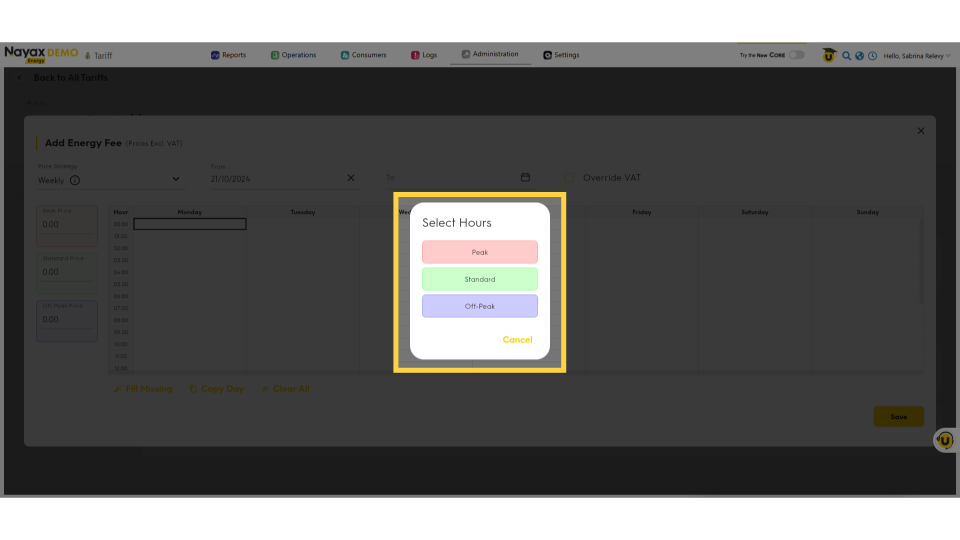Screen dimensions: 960x540
Task: Open the Consumers menu
Action: point(363,55)
